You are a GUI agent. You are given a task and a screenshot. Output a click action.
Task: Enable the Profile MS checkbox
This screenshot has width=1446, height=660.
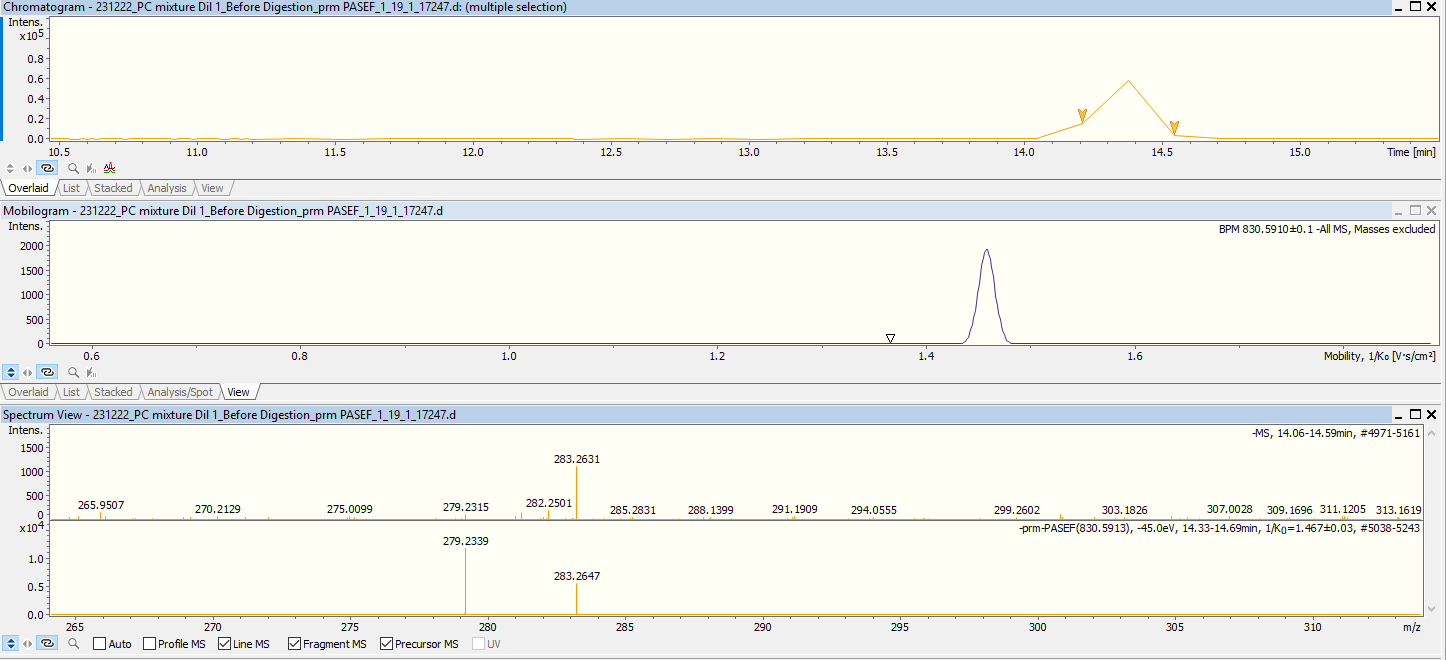149,644
